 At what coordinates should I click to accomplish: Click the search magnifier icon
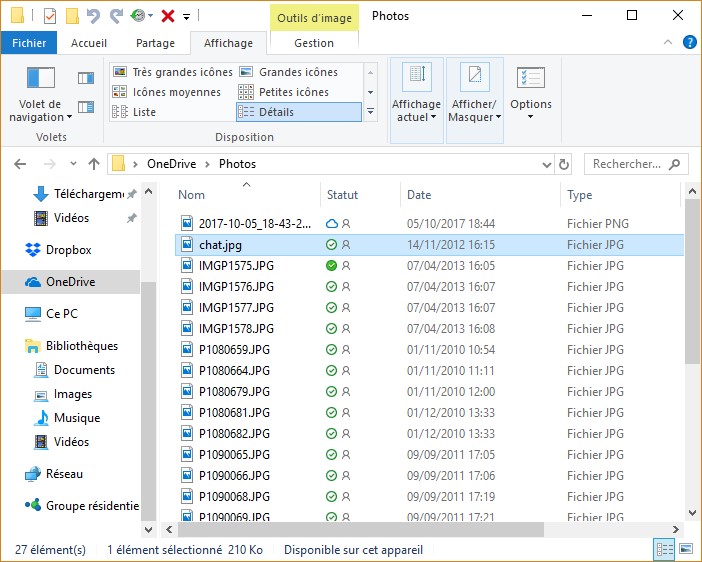pyautogui.click(x=675, y=164)
